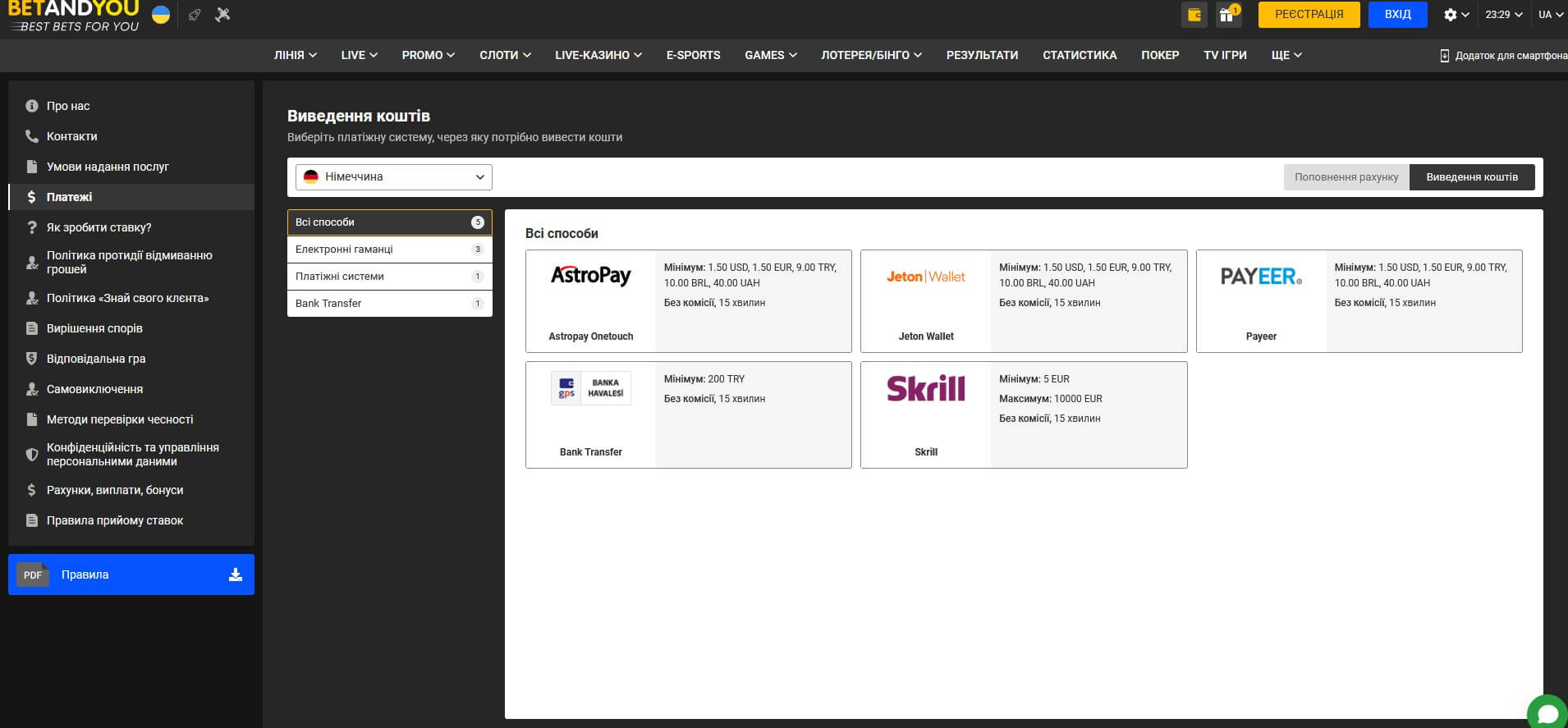Image resolution: width=1568 pixels, height=728 pixels.
Task: Choose the Astropay Onetouch withdrawal label
Action: [x=591, y=337]
